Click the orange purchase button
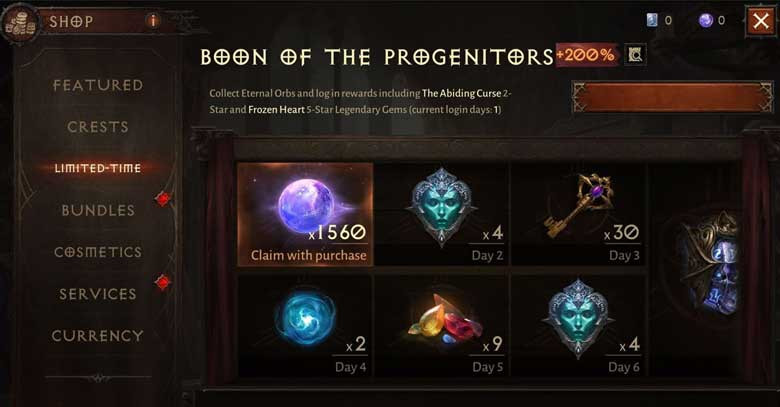This screenshot has width=780, height=407. (x=673, y=97)
